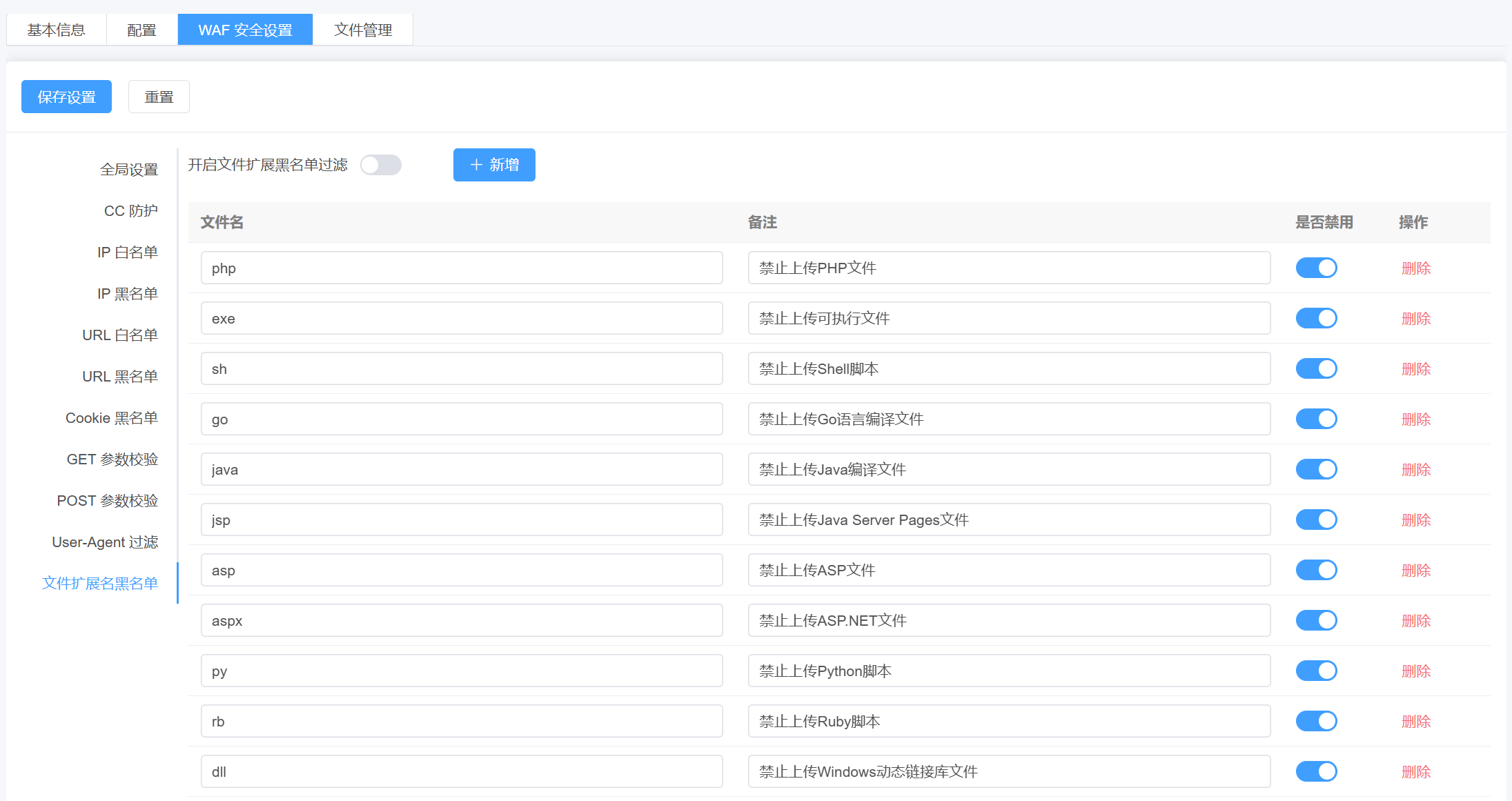
Task: Toggle the disable switch for the php row
Action: coord(1316,268)
